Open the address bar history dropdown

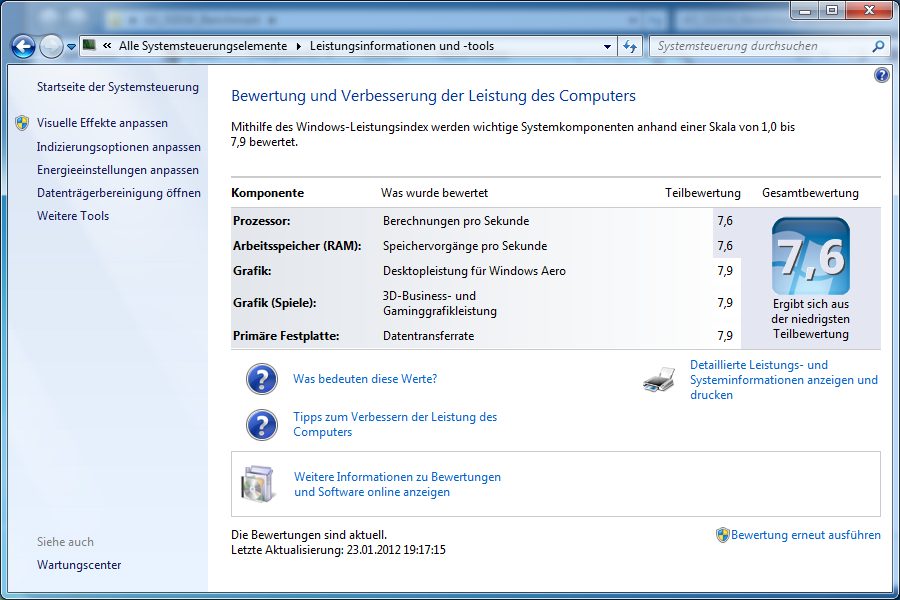pyautogui.click(x=607, y=47)
